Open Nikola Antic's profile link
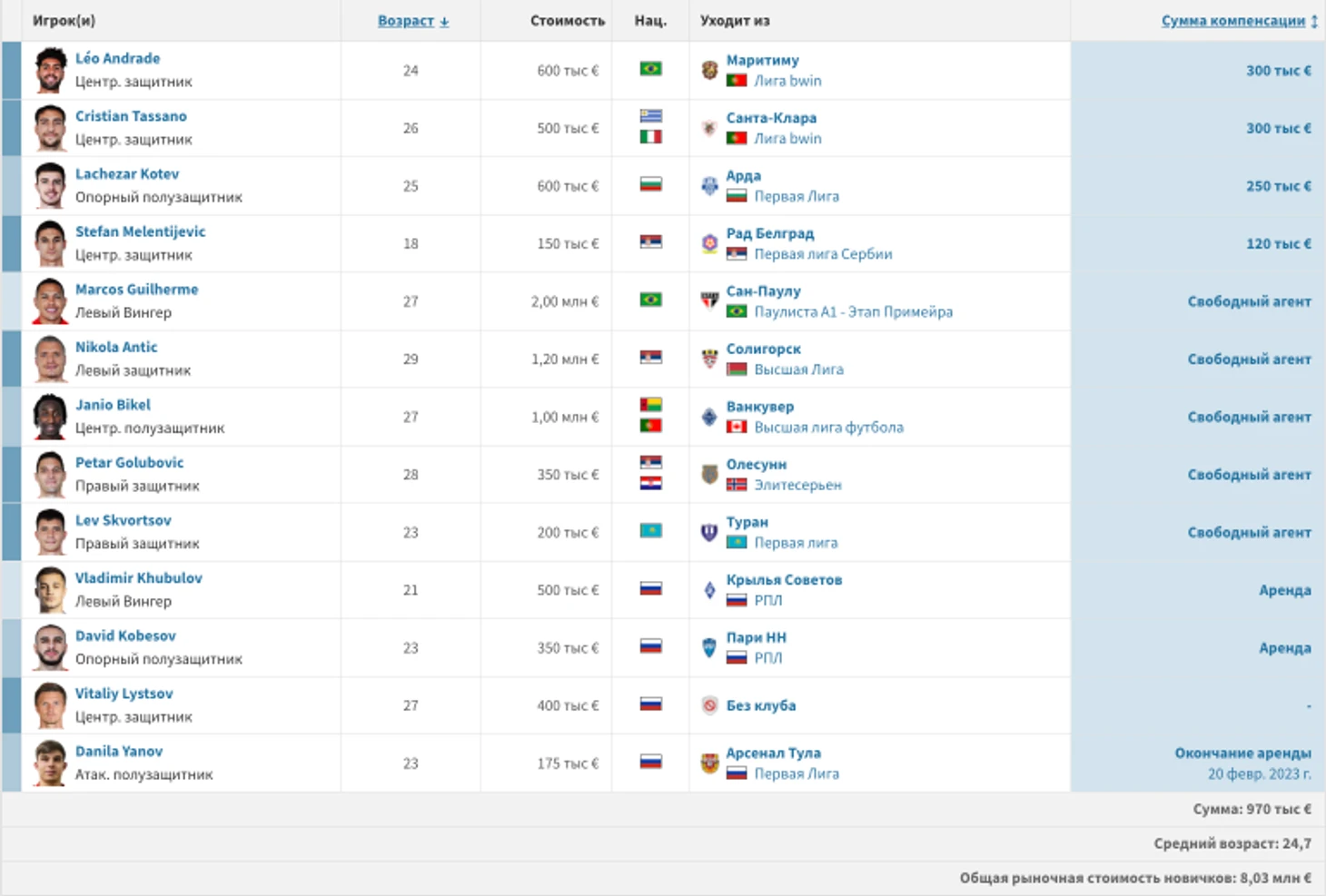The width and height of the screenshot is (1326, 896). click(116, 347)
